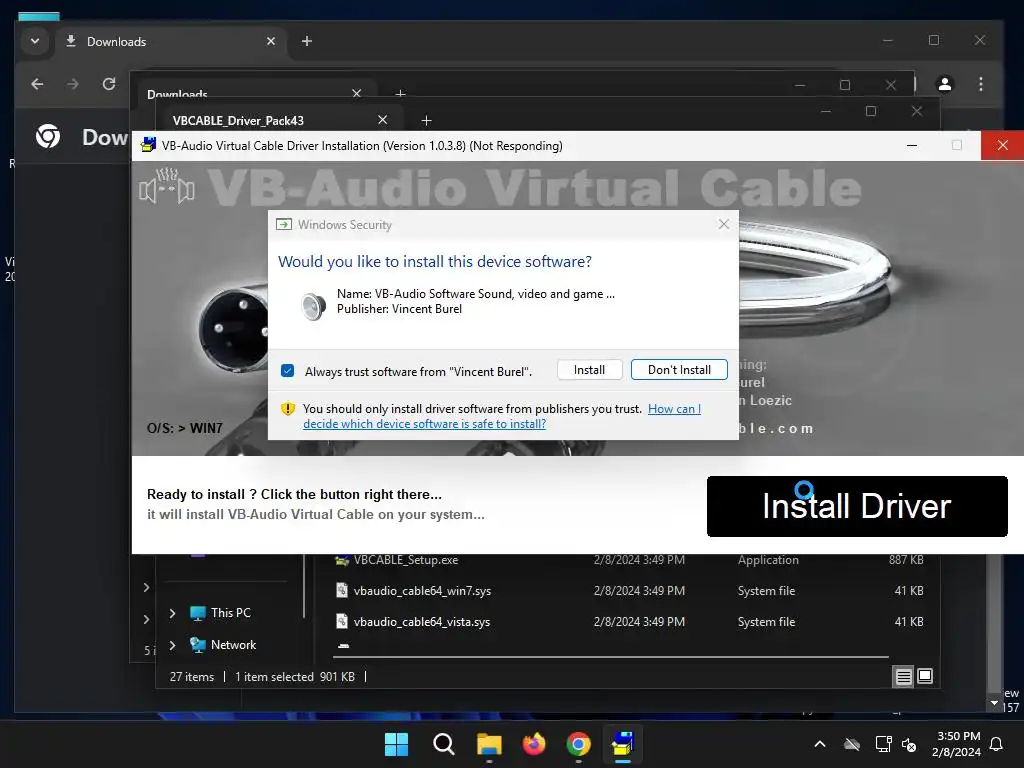Click the Don't Install button
Image resolution: width=1024 pixels, height=768 pixels.
click(x=679, y=370)
